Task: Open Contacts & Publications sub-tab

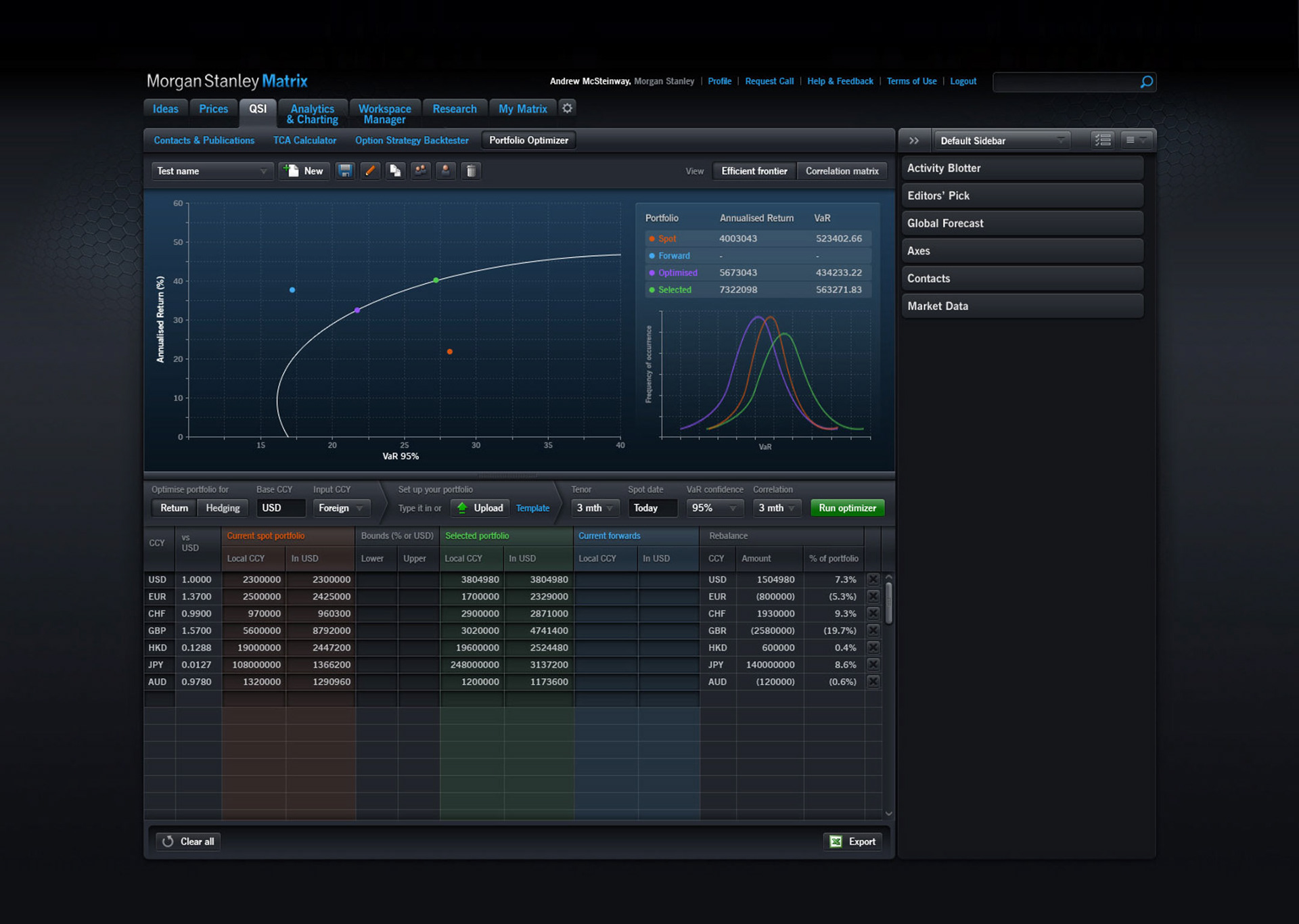Action: [204, 141]
